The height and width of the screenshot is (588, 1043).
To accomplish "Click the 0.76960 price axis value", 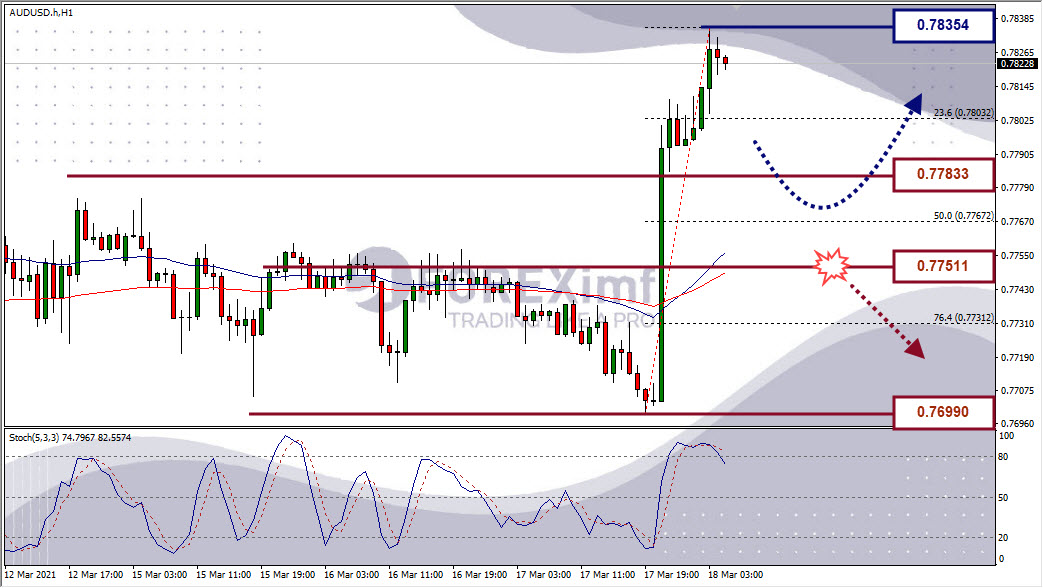I will pos(1018,423).
